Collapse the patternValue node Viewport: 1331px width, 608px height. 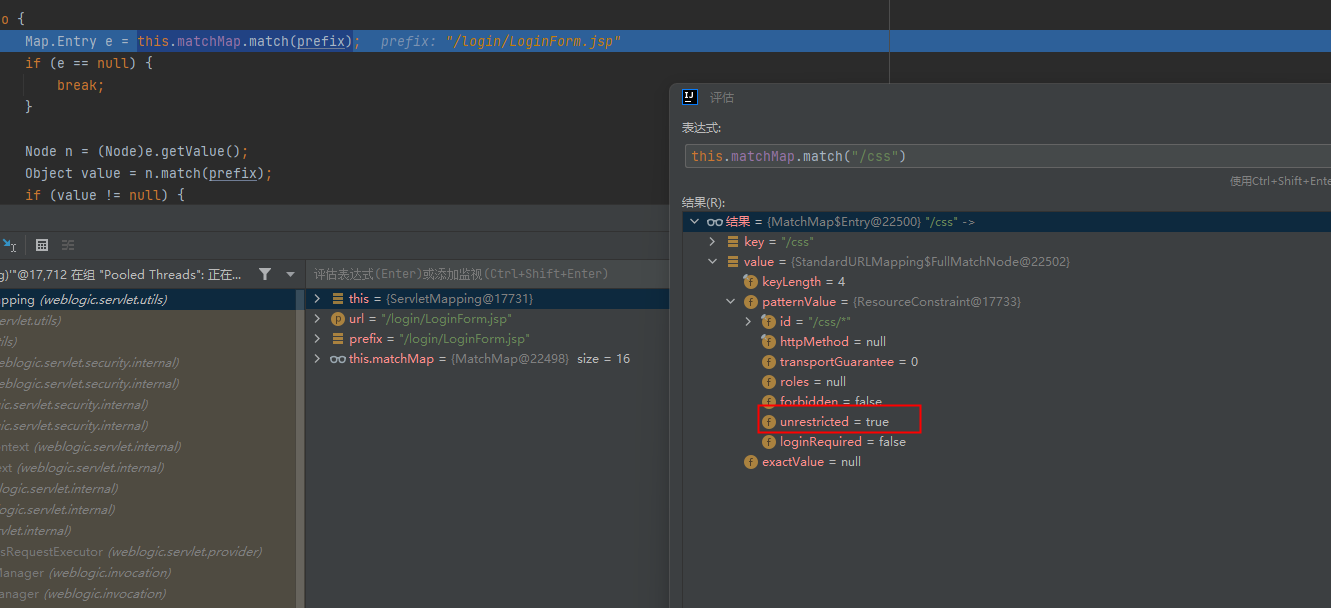point(730,302)
